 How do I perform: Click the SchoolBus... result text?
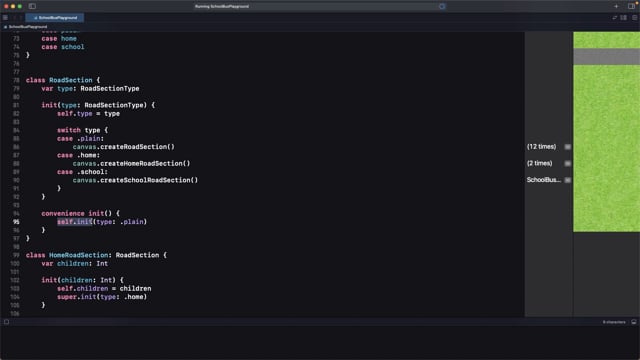pyautogui.click(x=544, y=180)
